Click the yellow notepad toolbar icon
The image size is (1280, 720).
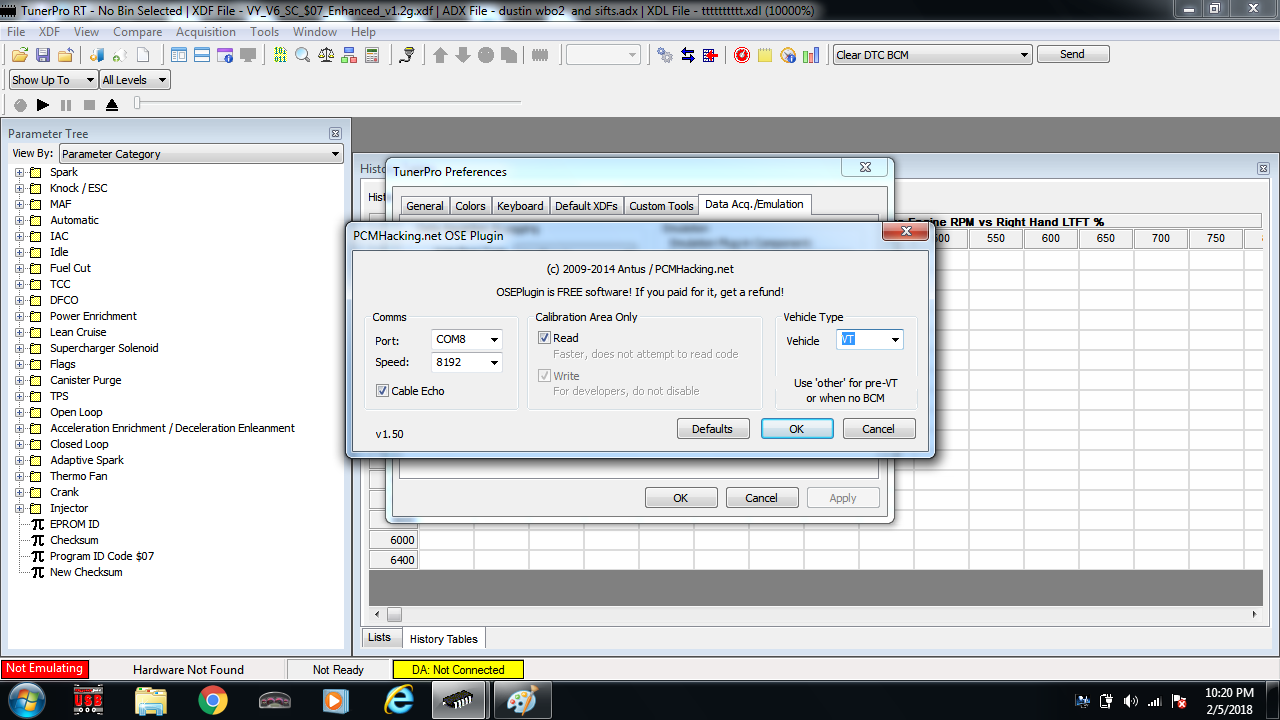[765, 55]
